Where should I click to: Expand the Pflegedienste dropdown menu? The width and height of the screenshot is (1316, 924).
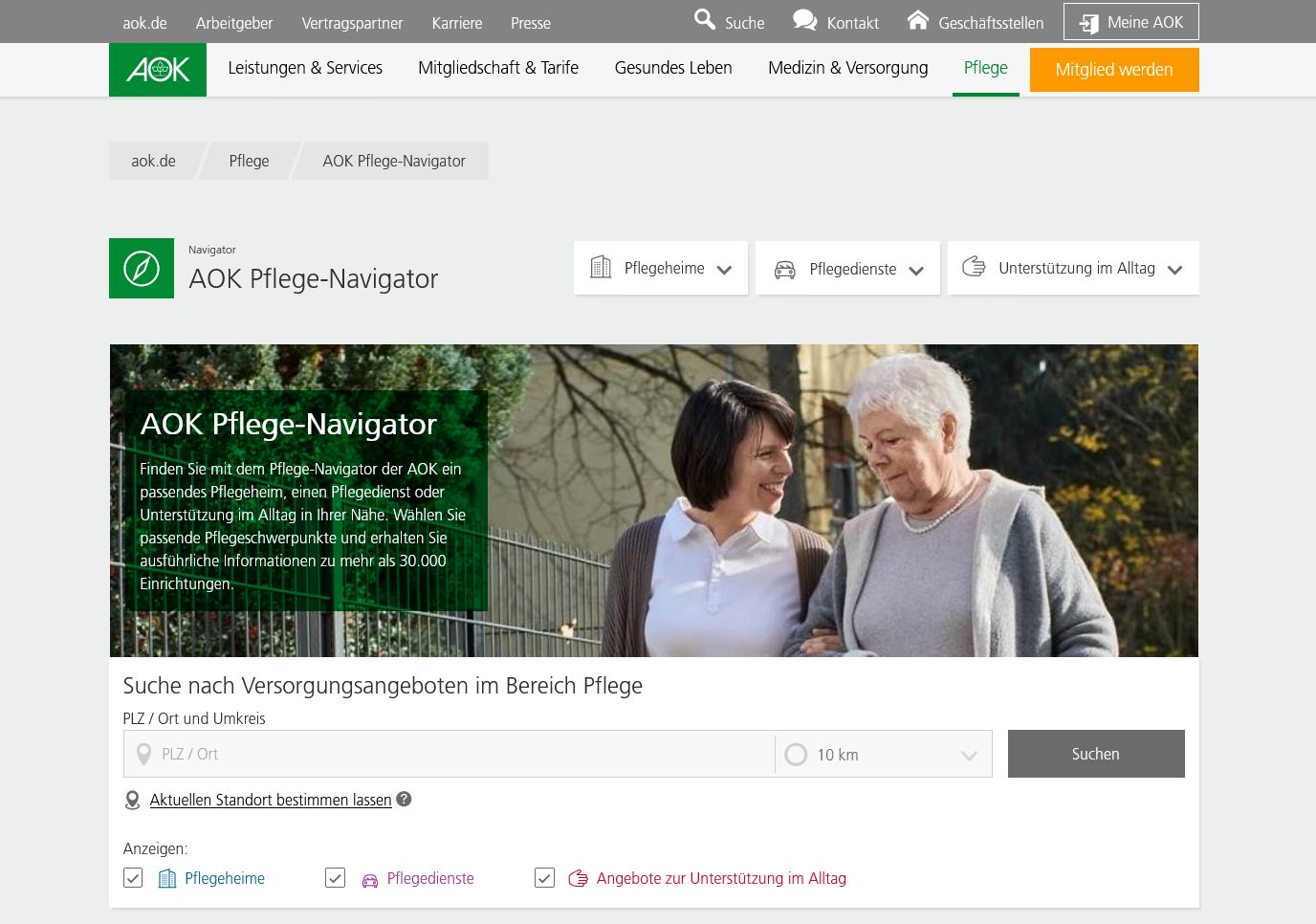pyautogui.click(x=848, y=269)
